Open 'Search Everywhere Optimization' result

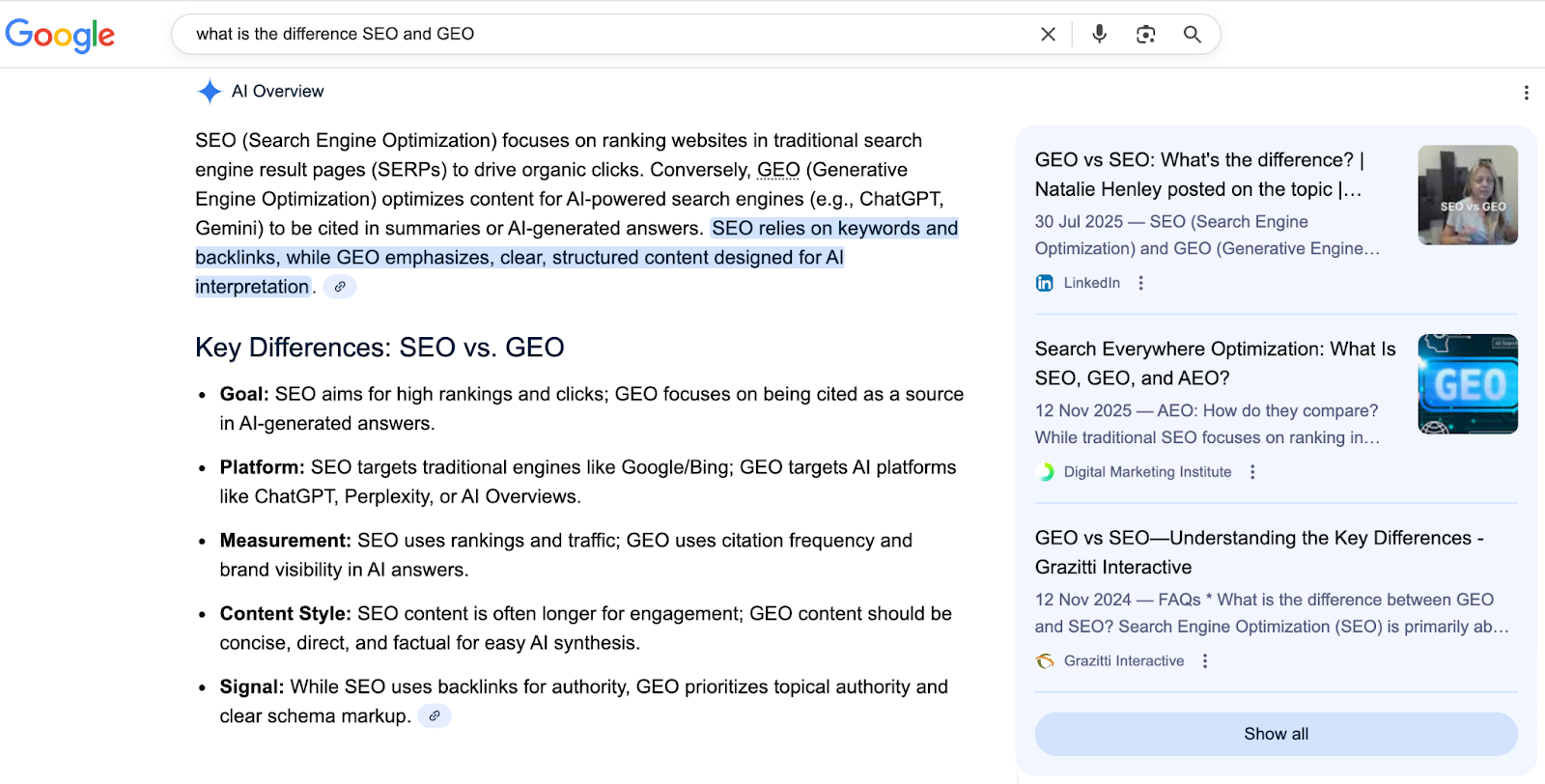pyautogui.click(x=1216, y=363)
